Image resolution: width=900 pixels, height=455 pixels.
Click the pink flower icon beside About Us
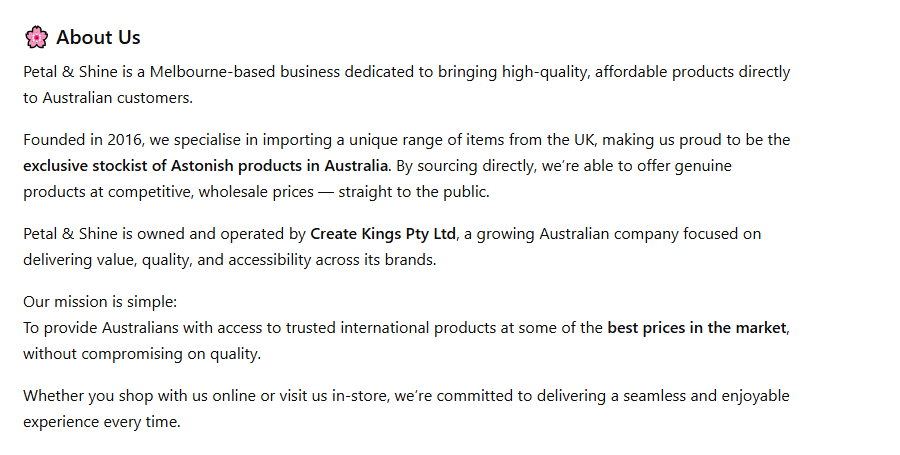[x=36, y=38]
